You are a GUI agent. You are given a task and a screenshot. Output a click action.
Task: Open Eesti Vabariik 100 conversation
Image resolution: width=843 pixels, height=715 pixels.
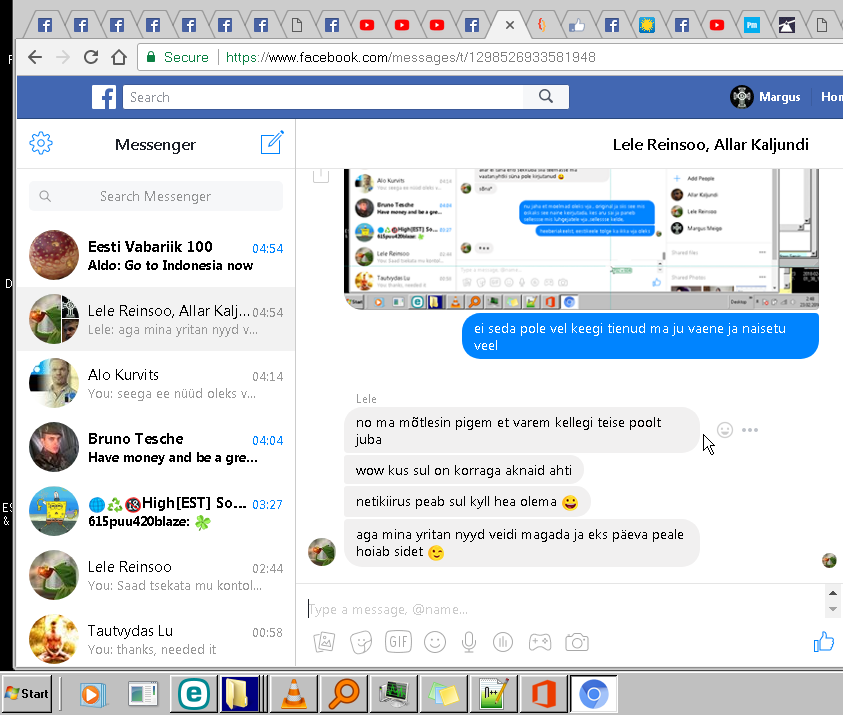click(156, 255)
